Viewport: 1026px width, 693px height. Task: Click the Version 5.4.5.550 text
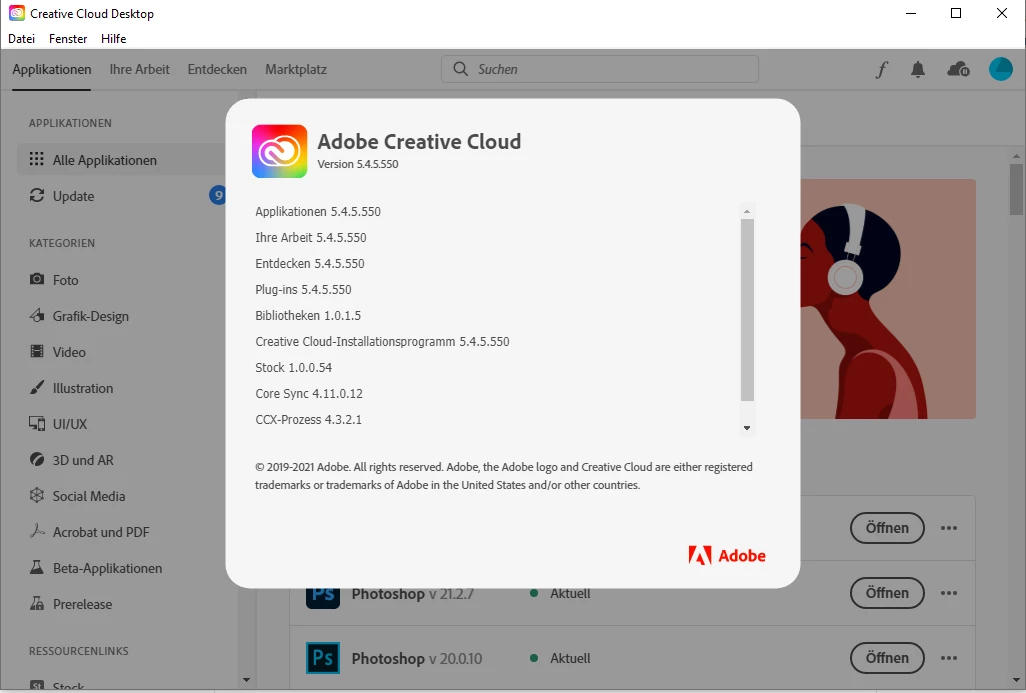(x=358, y=164)
